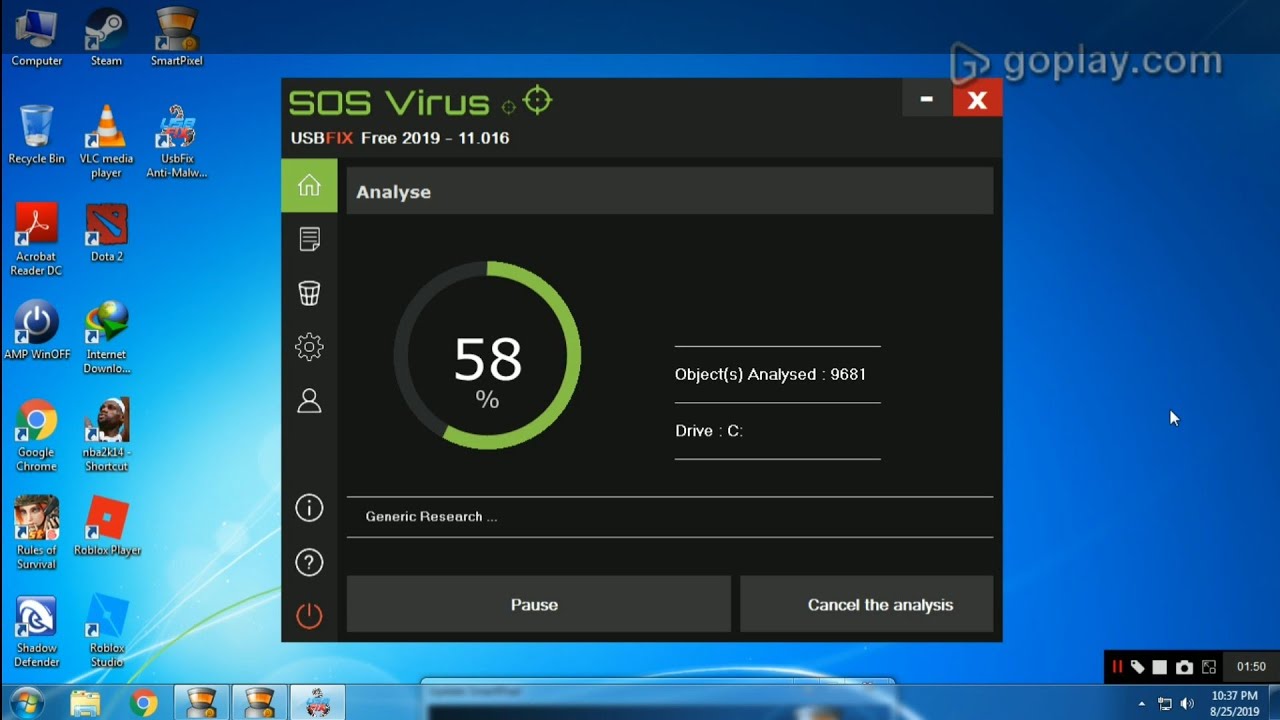Open Google Chrome desktop shortcut
The width and height of the screenshot is (1280, 720).
pos(36,436)
